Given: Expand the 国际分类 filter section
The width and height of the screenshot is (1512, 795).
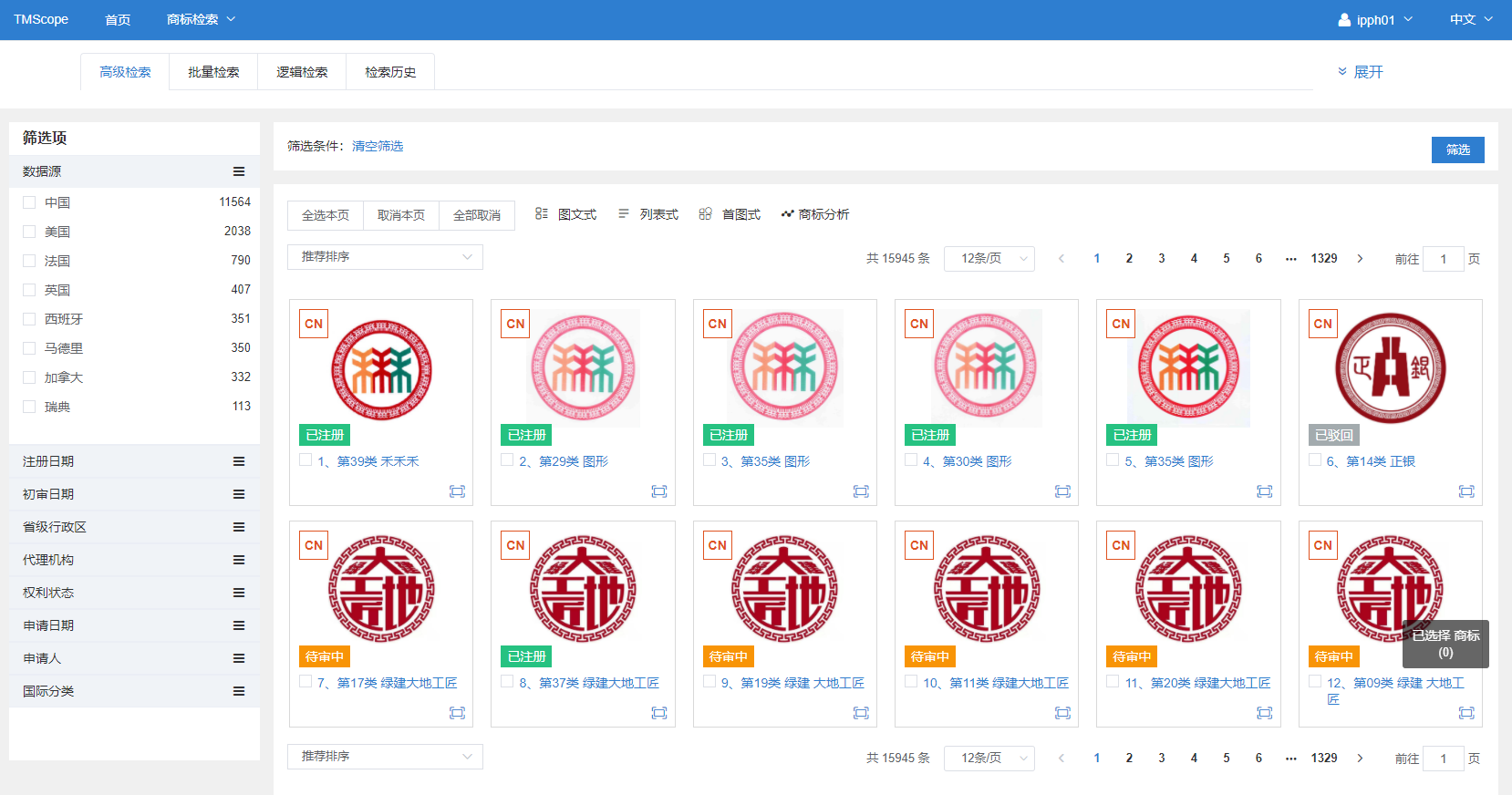Looking at the screenshot, I should (x=134, y=691).
